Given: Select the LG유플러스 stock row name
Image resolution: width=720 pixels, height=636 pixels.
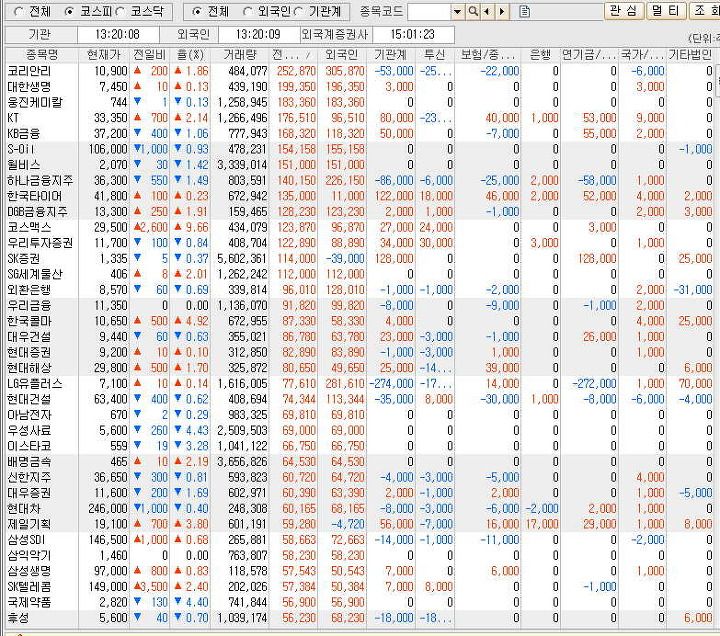Looking at the screenshot, I should tap(35, 383).
